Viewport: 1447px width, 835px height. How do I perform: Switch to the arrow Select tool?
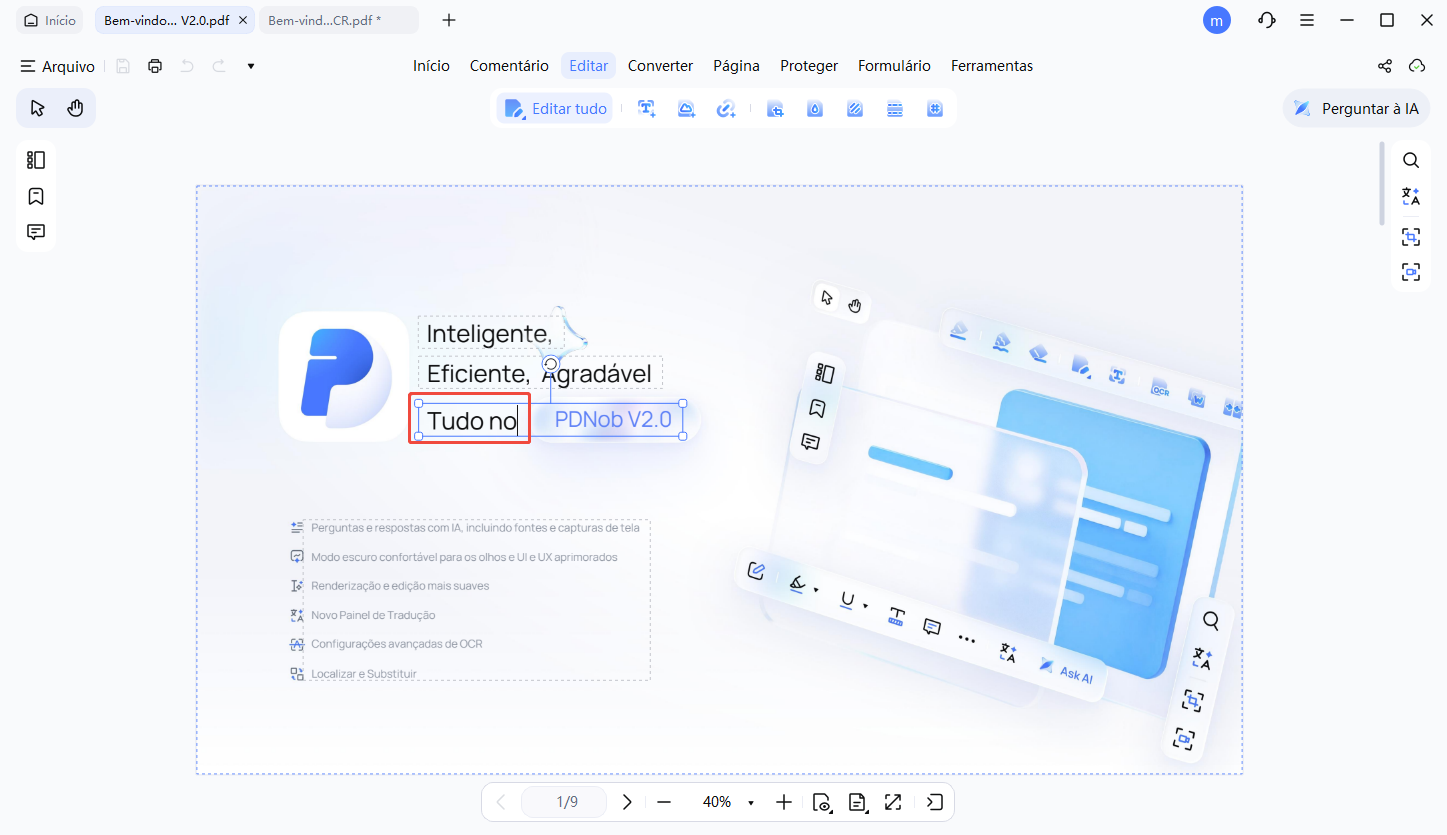pyautogui.click(x=37, y=108)
